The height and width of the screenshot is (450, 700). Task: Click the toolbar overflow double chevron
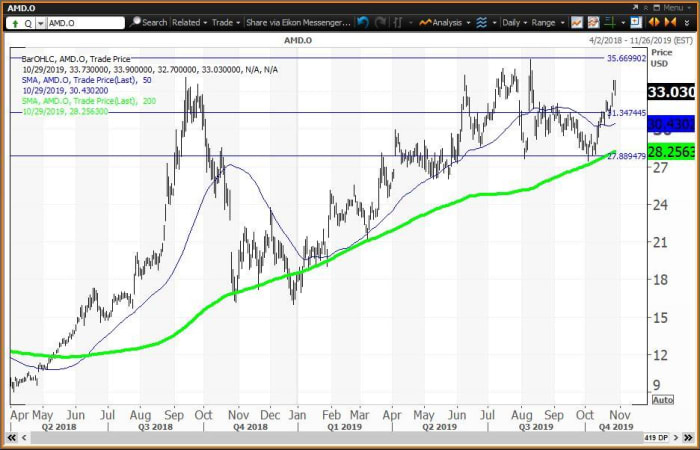tap(686, 22)
